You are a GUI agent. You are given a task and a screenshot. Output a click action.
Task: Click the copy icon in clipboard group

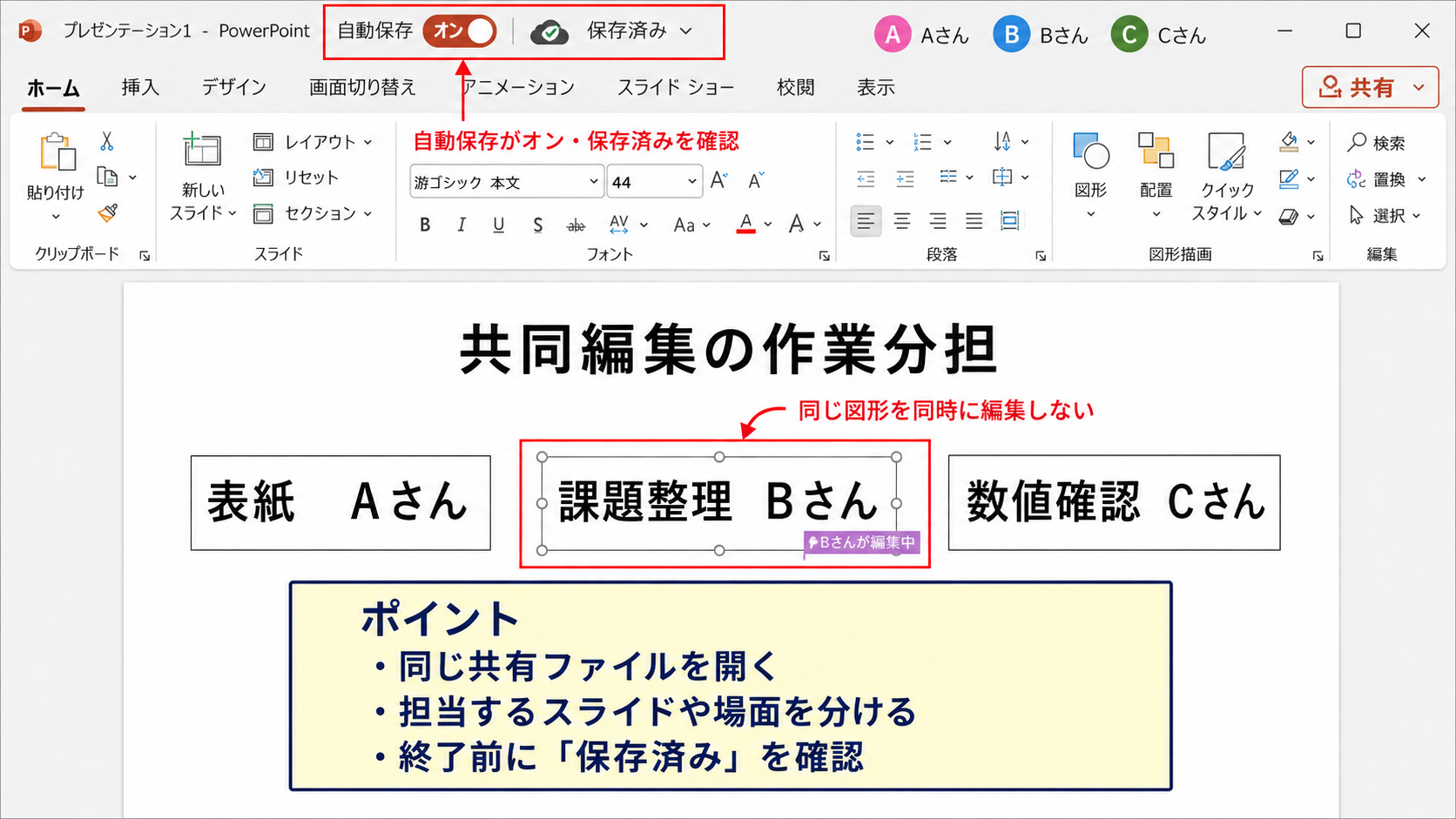click(107, 177)
